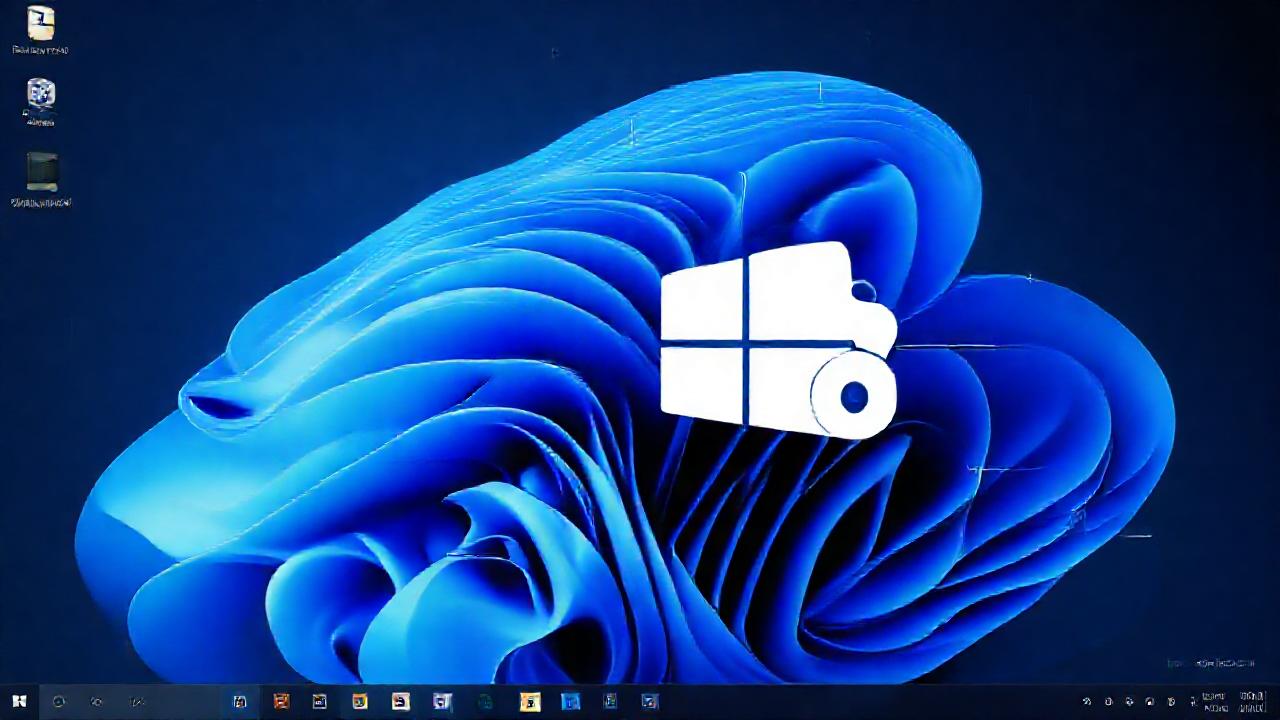This screenshot has height=720, width=1280.
Task: Select the beige desktop shortcut icon
Action: [x=41, y=23]
